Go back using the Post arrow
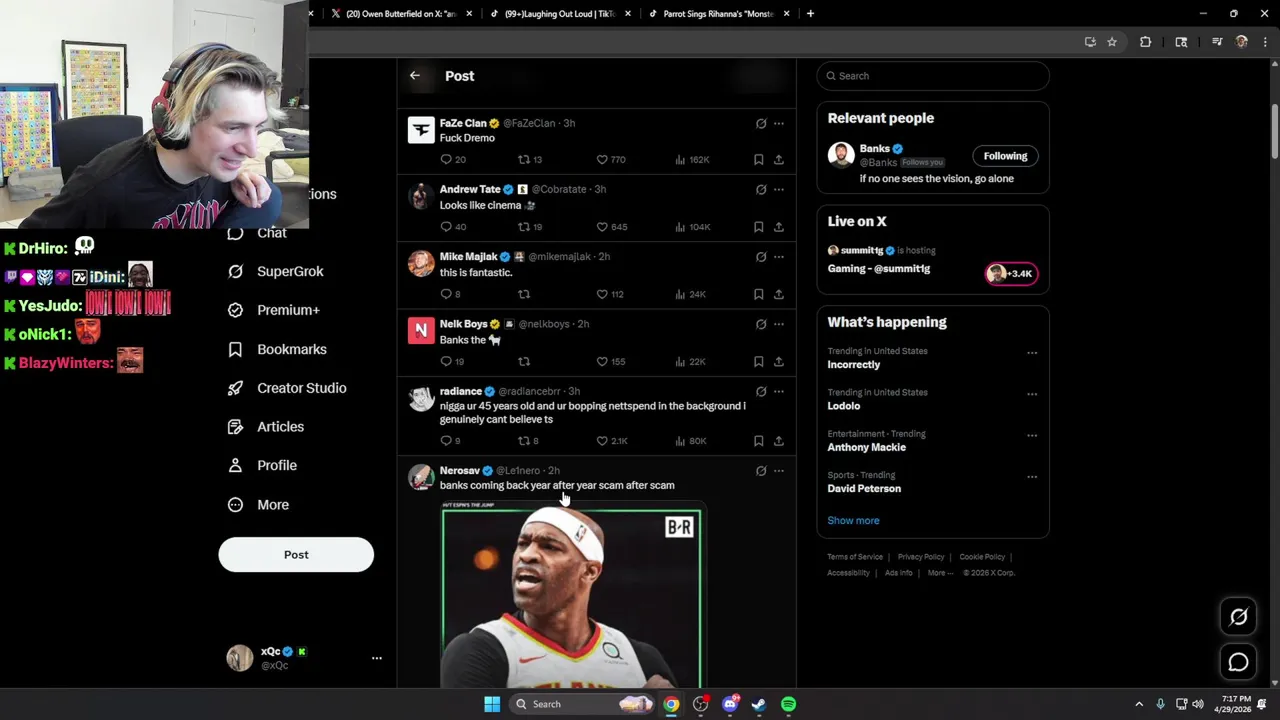 tap(415, 76)
